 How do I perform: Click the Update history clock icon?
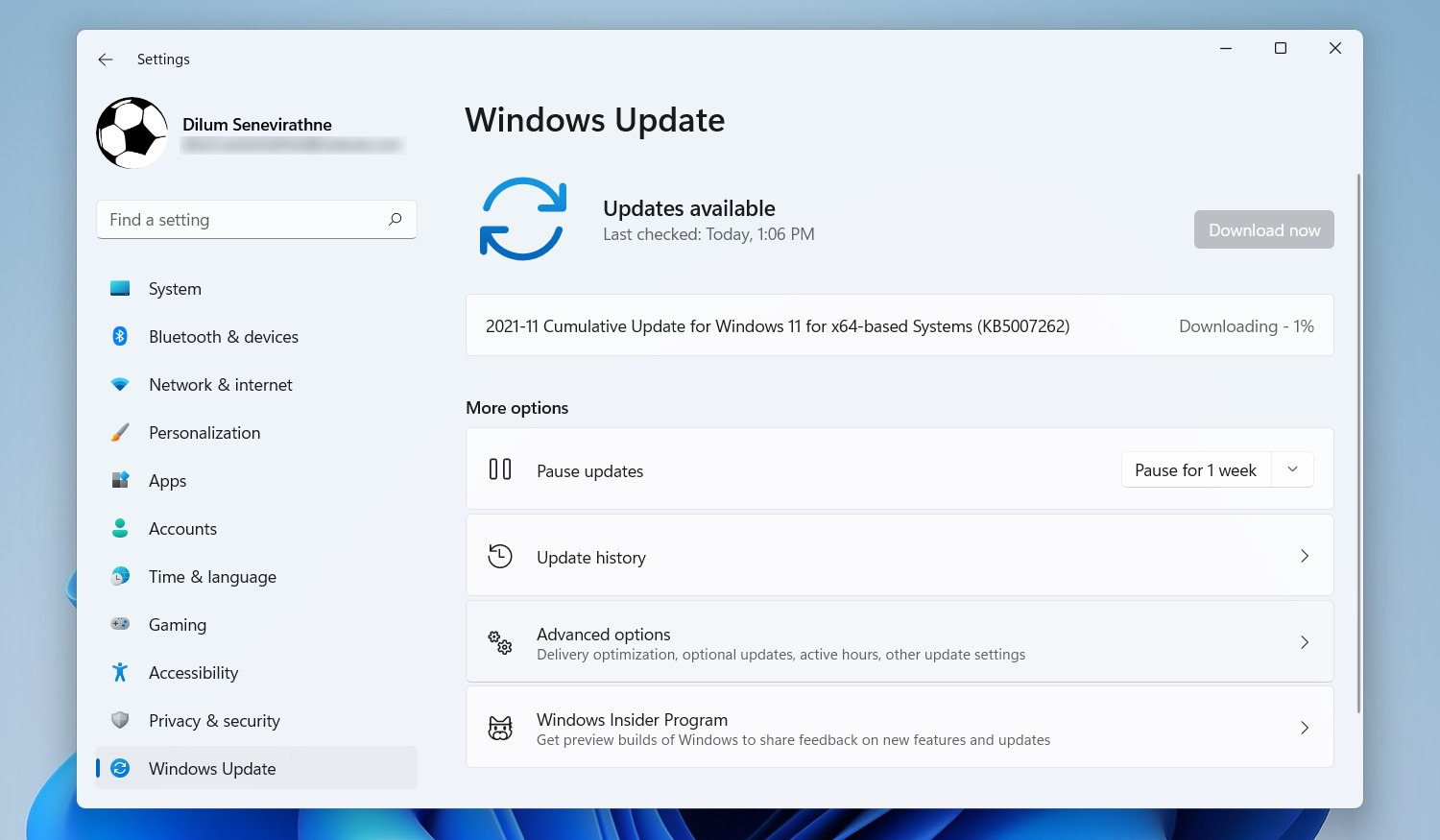pos(500,556)
